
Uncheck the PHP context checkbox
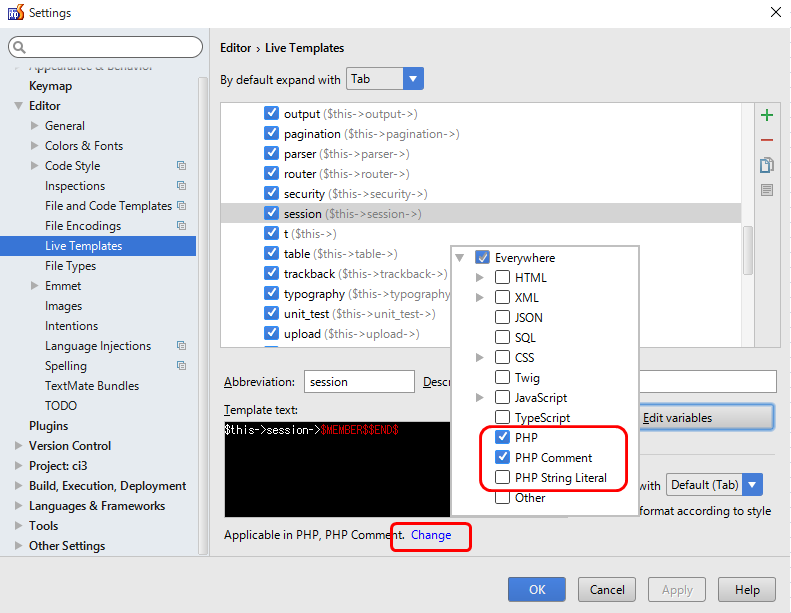[502, 436]
